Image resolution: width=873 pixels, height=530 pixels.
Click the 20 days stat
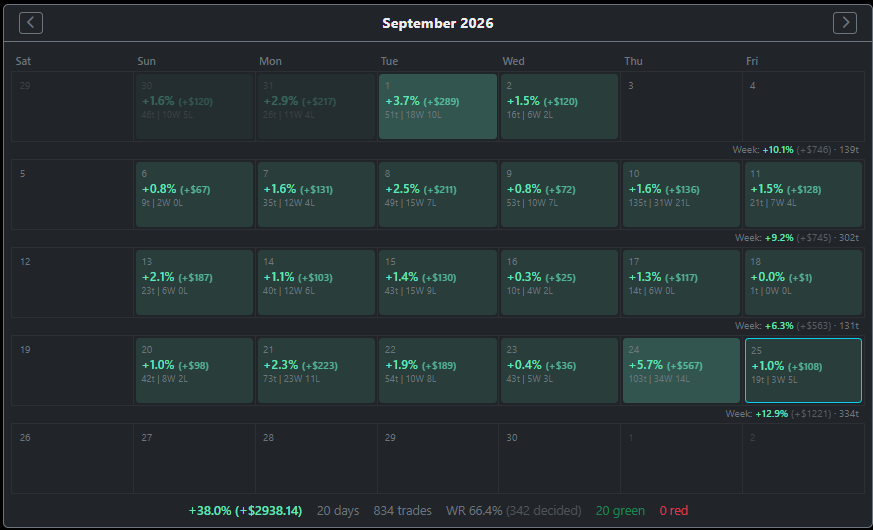(338, 511)
